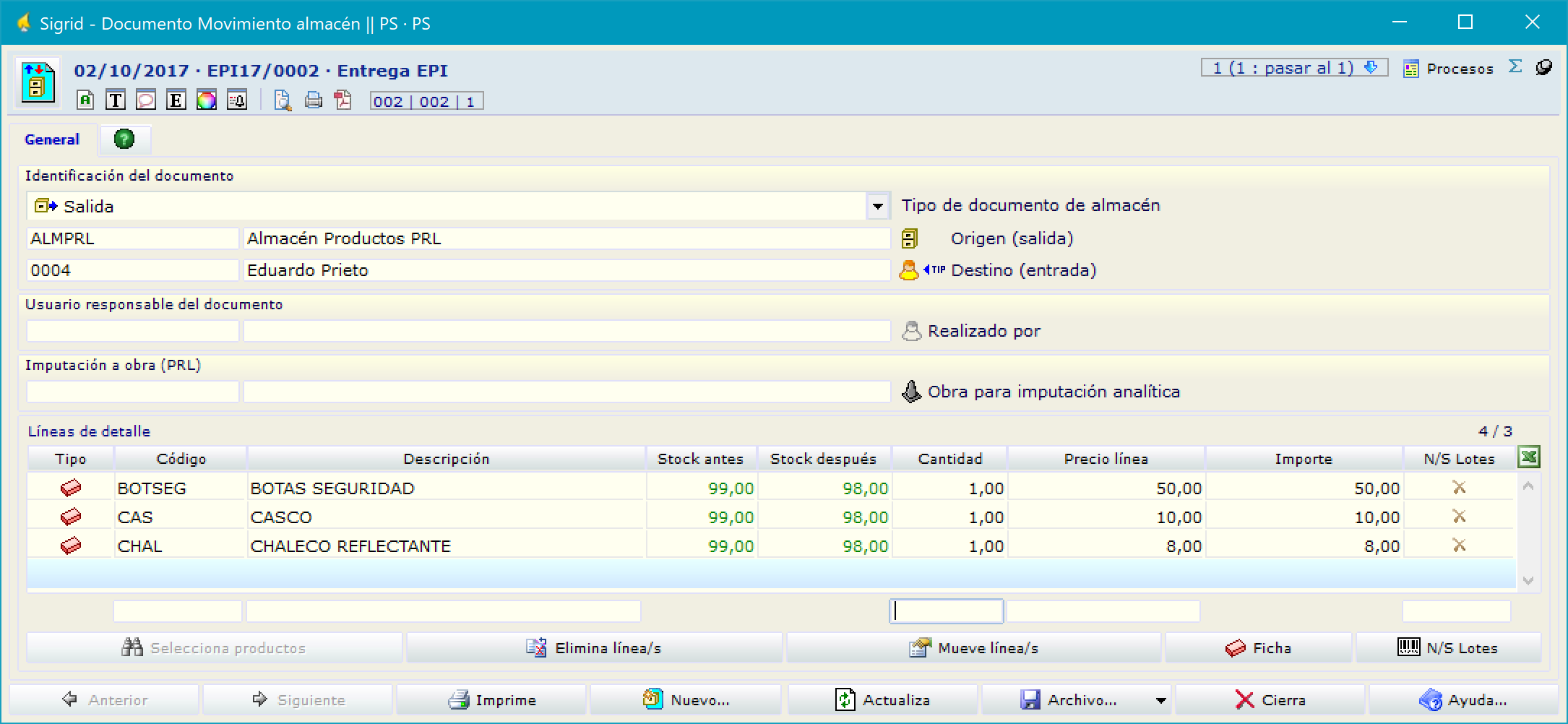1568x724 pixels.
Task: Expand the Archivo... dropdown arrow
Action: click(x=1160, y=701)
